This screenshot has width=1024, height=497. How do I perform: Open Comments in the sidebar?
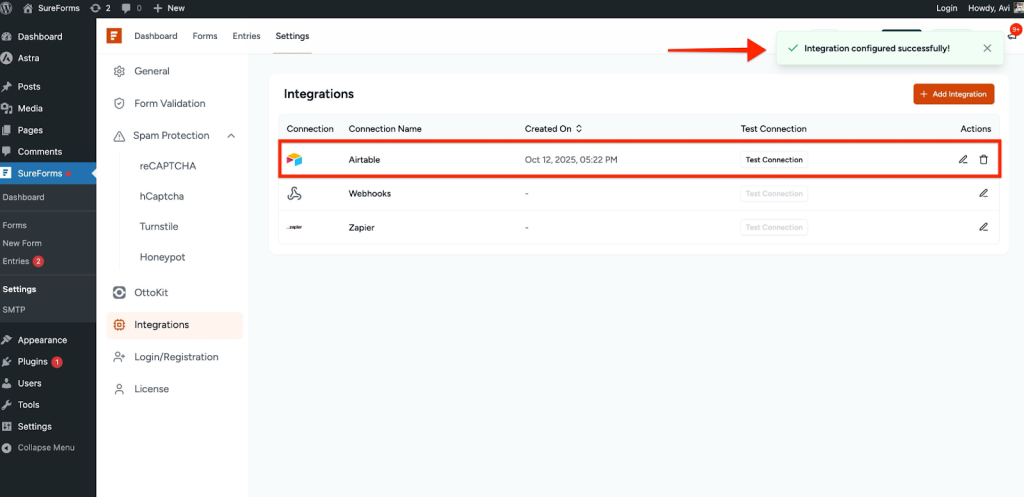[40, 152]
